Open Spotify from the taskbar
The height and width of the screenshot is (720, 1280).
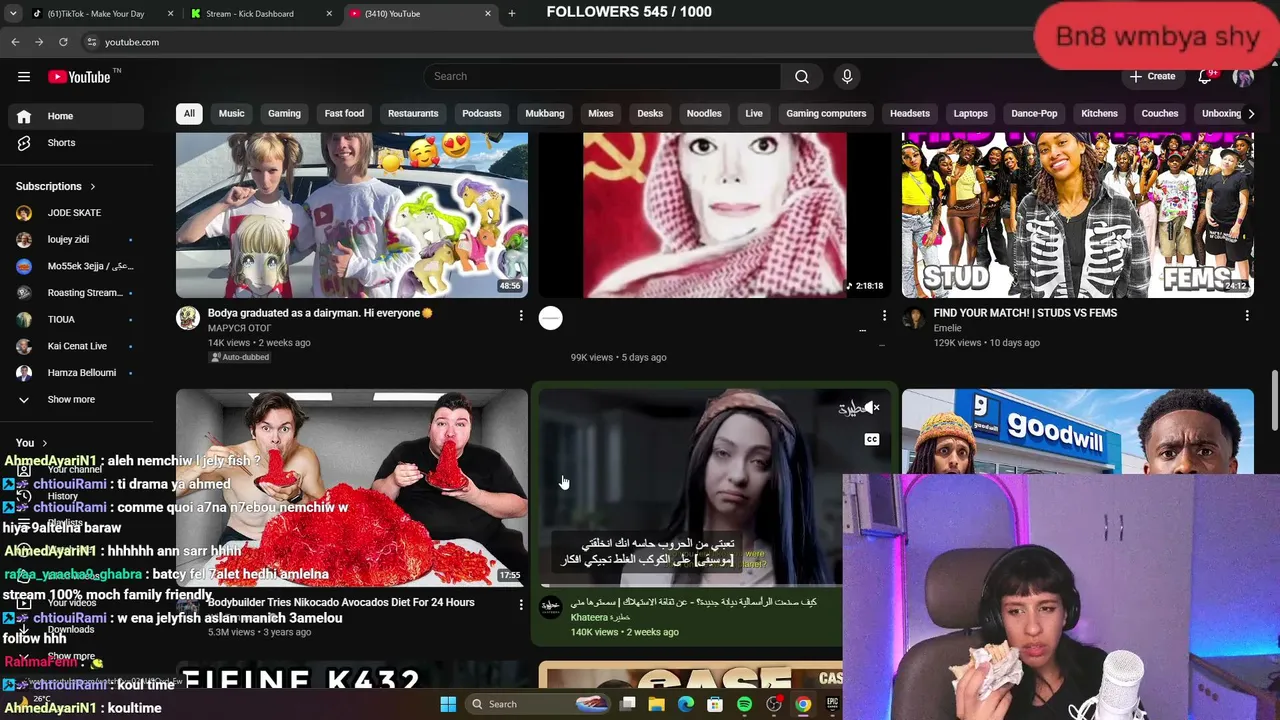pos(744,704)
